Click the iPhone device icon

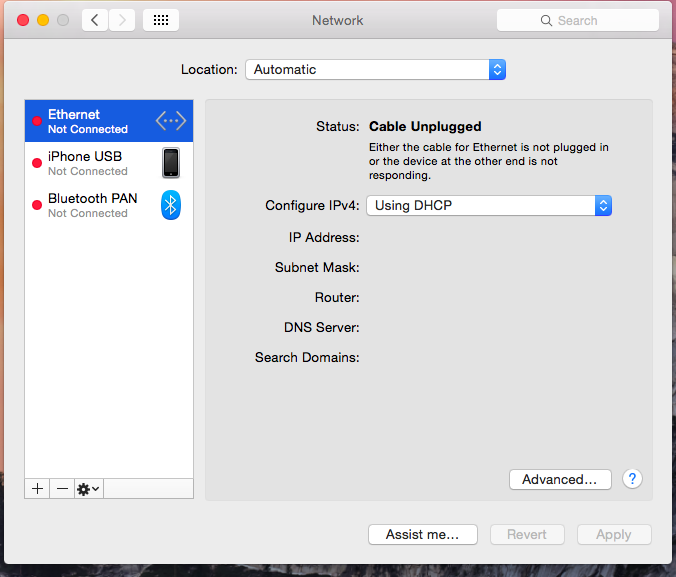[171, 163]
